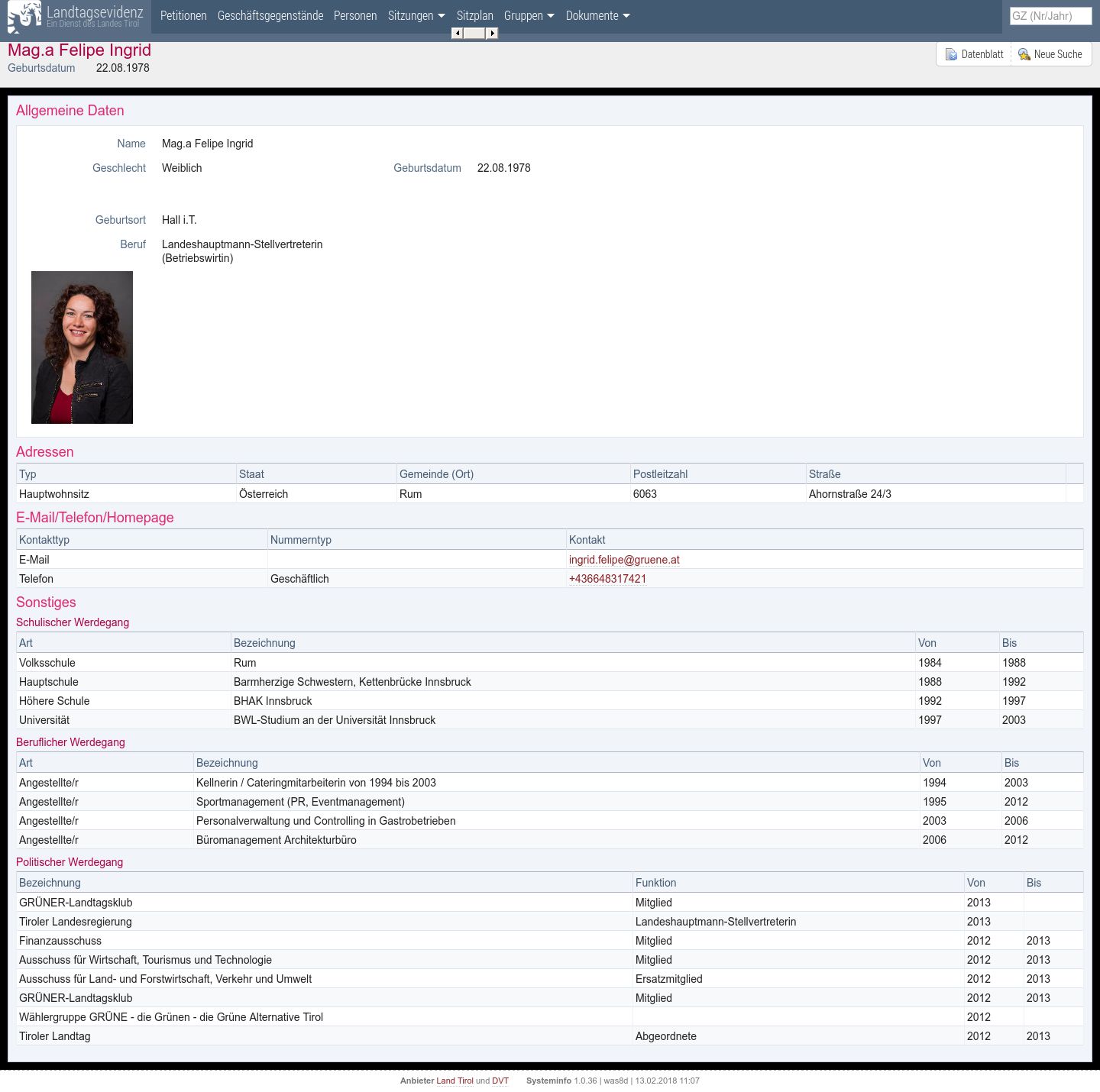Screen dimensions: 1100x1092
Task: Click the Funktion column header
Action: coord(799,883)
